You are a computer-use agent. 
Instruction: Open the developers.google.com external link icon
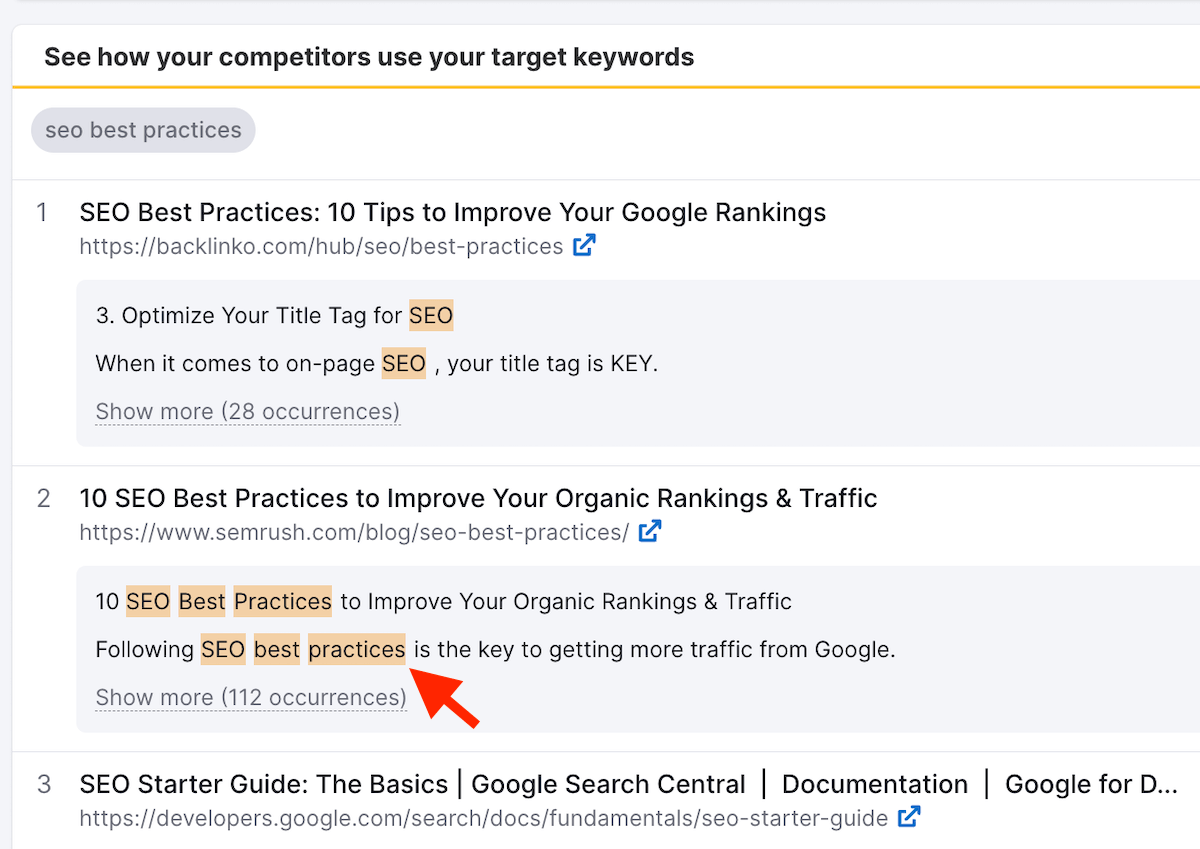909,818
